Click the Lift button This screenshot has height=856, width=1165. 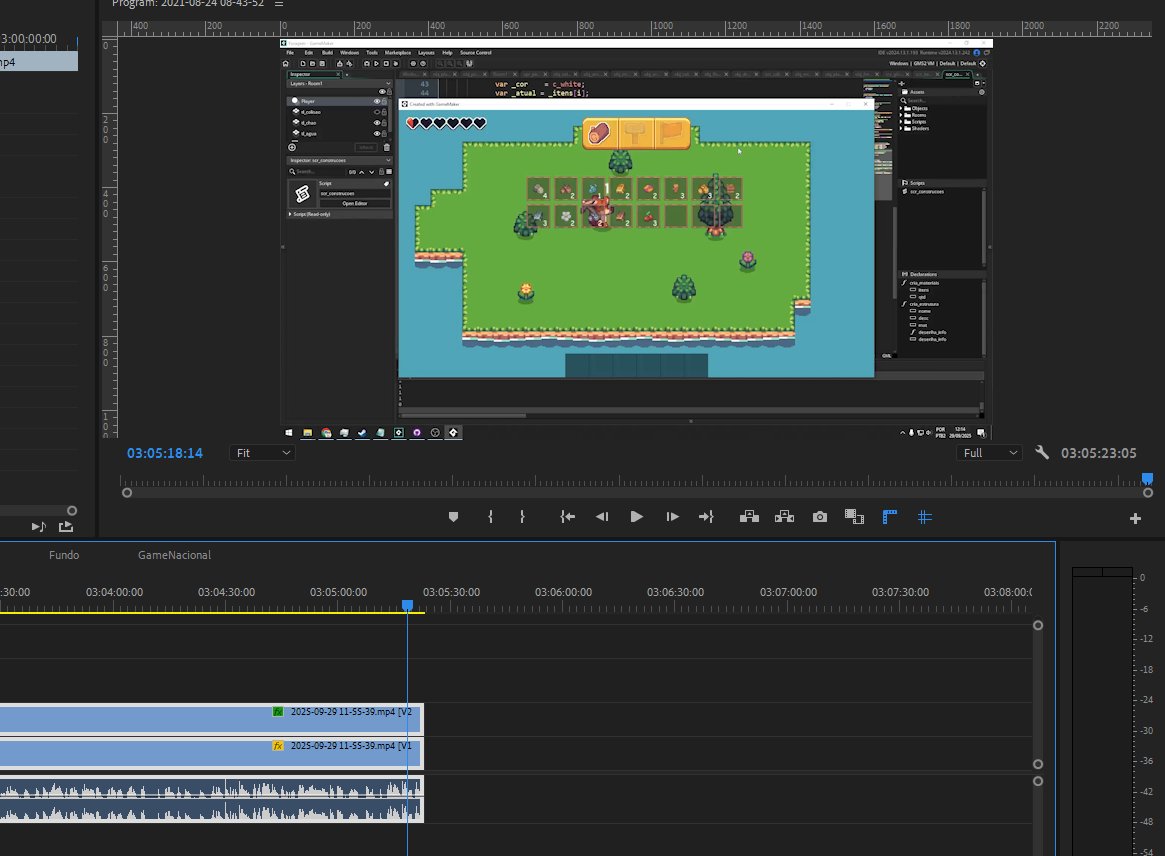749,516
